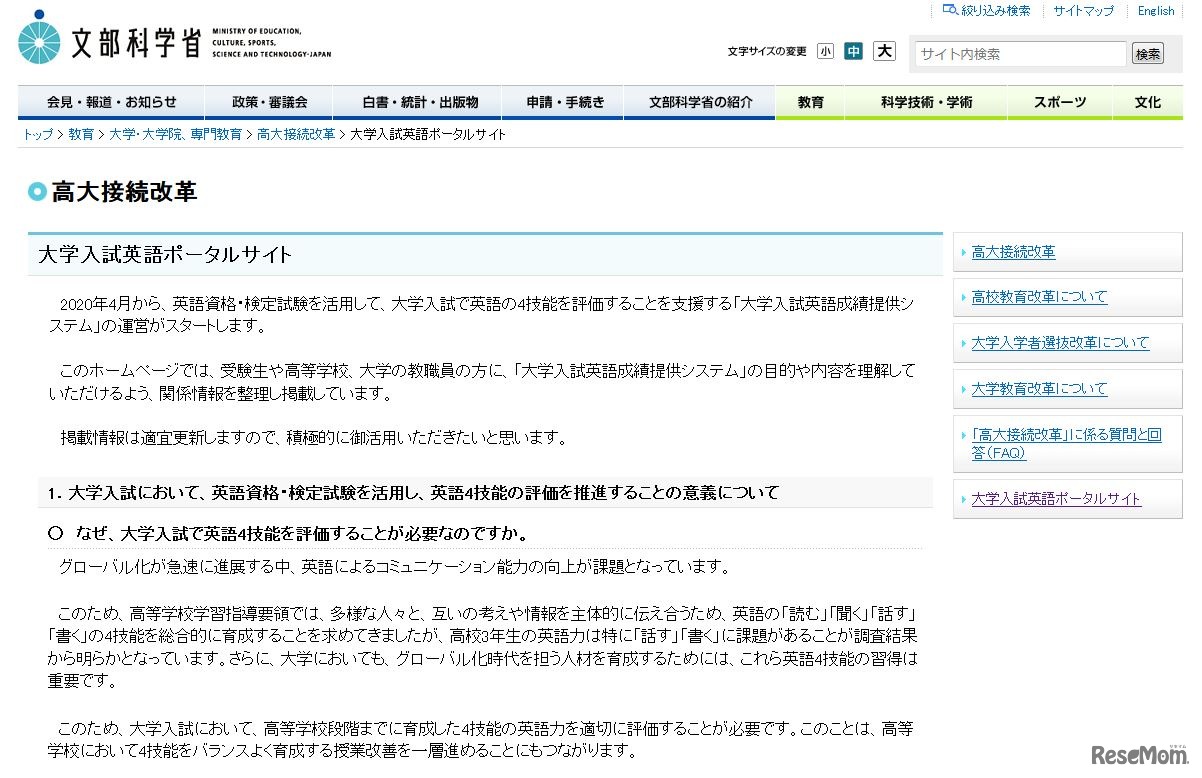Viewport: 1202px width, 778px height.
Task: Open the スポーツ navigation tab
Action: [1059, 101]
